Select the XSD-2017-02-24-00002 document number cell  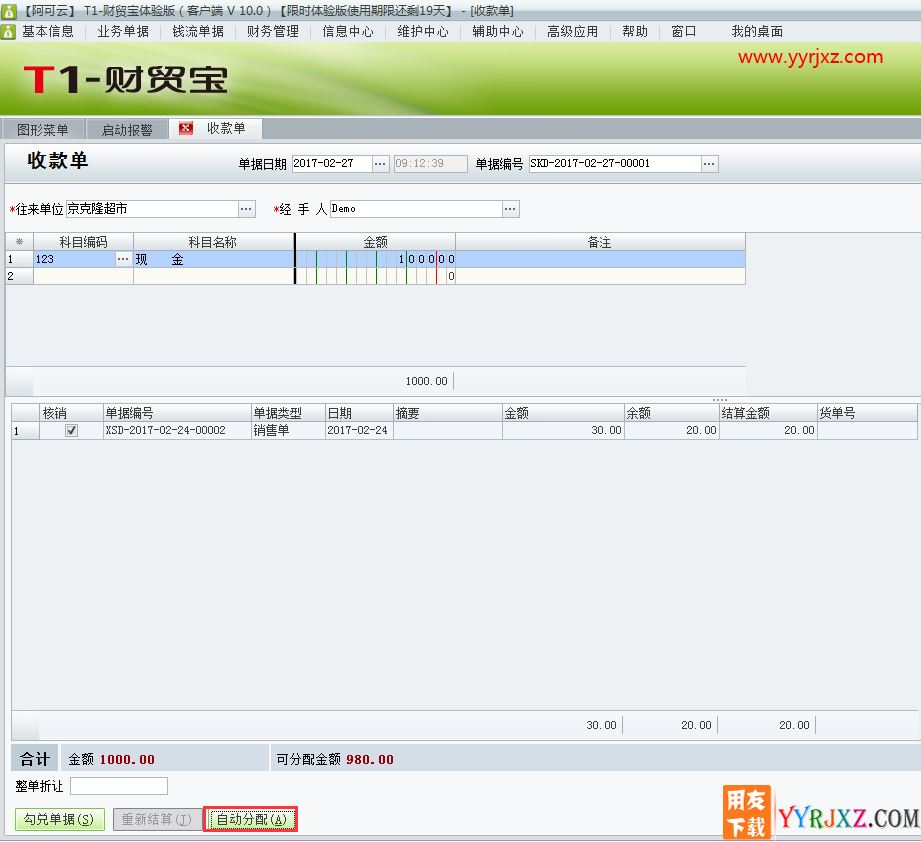point(177,430)
